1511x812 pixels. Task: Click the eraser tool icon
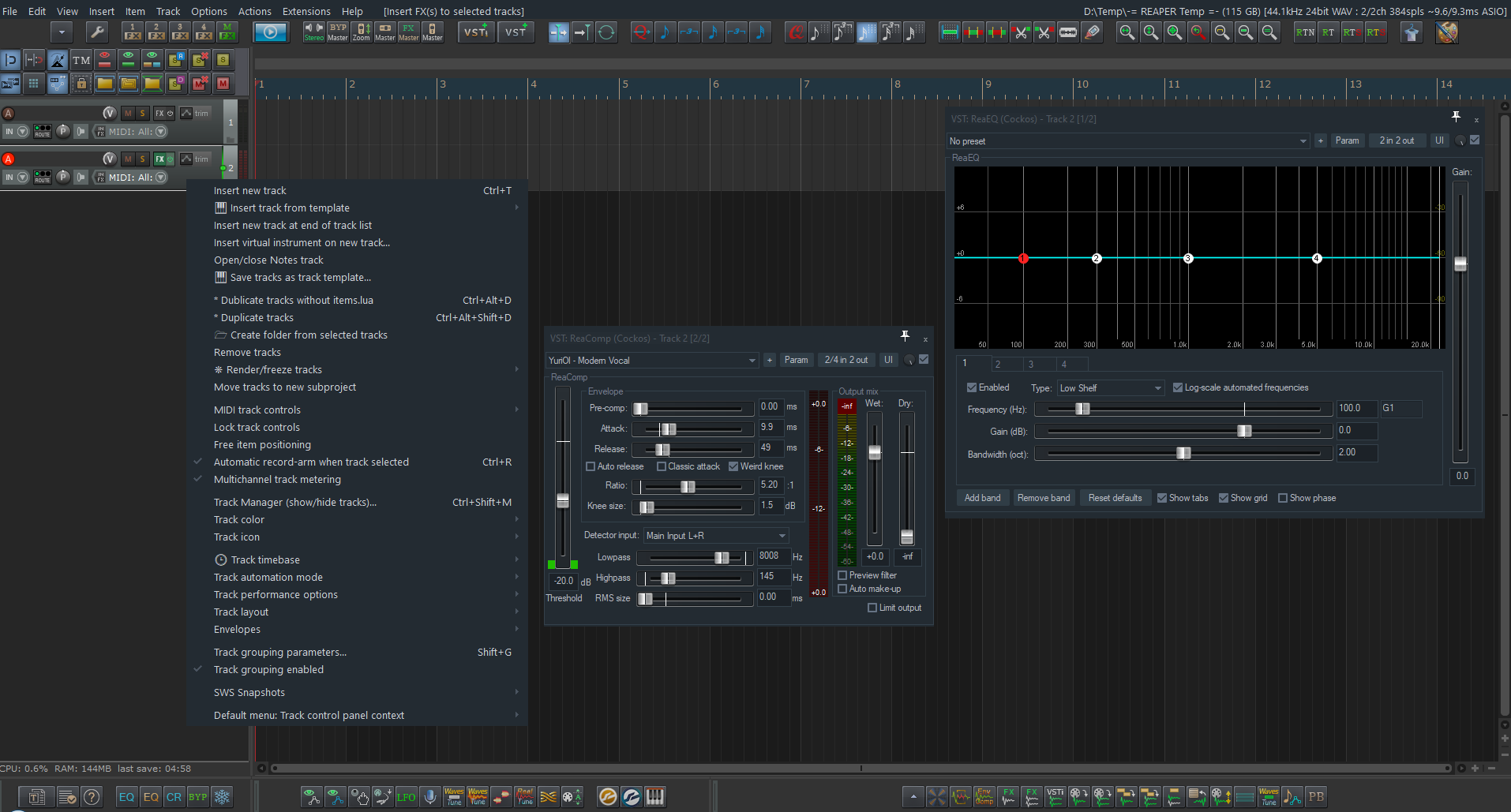(1092, 32)
